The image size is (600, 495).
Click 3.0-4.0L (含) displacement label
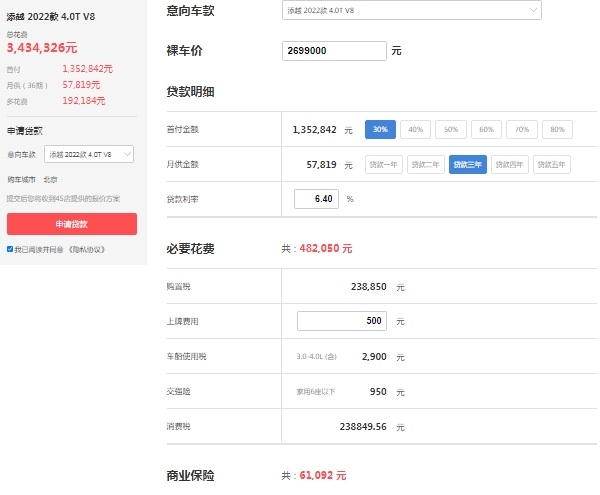[x=316, y=357]
